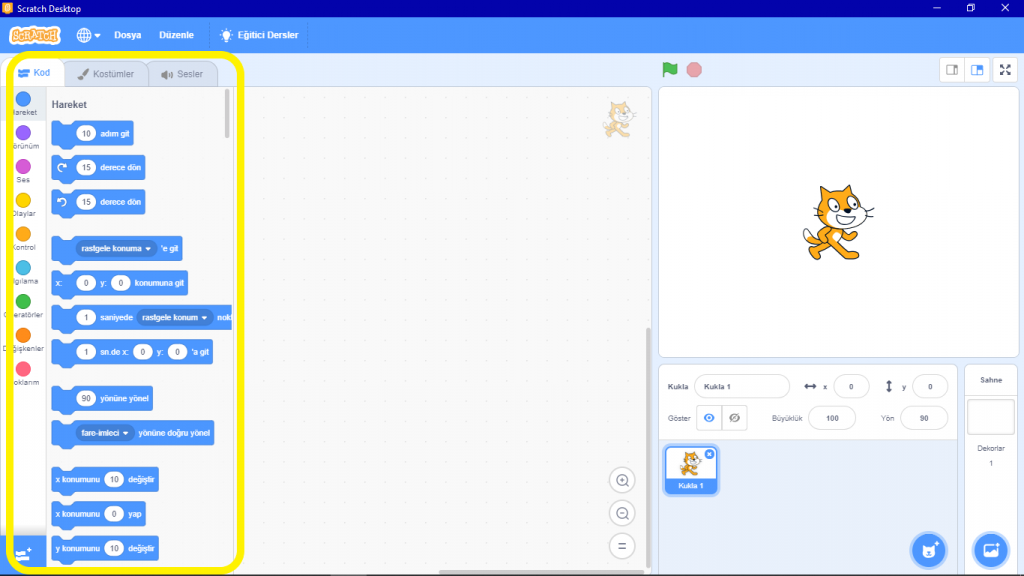Select the Görünüm block category
This screenshot has height=576, width=1024.
24,137
